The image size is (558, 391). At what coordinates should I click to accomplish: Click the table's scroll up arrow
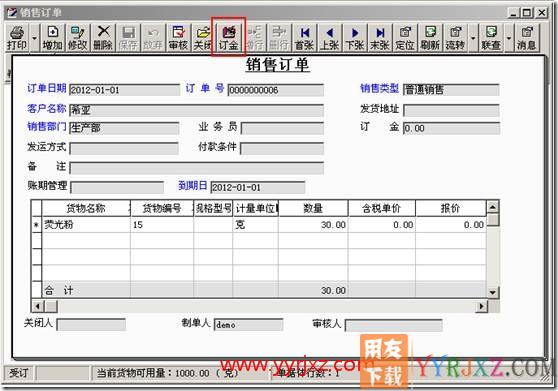click(493, 207)
